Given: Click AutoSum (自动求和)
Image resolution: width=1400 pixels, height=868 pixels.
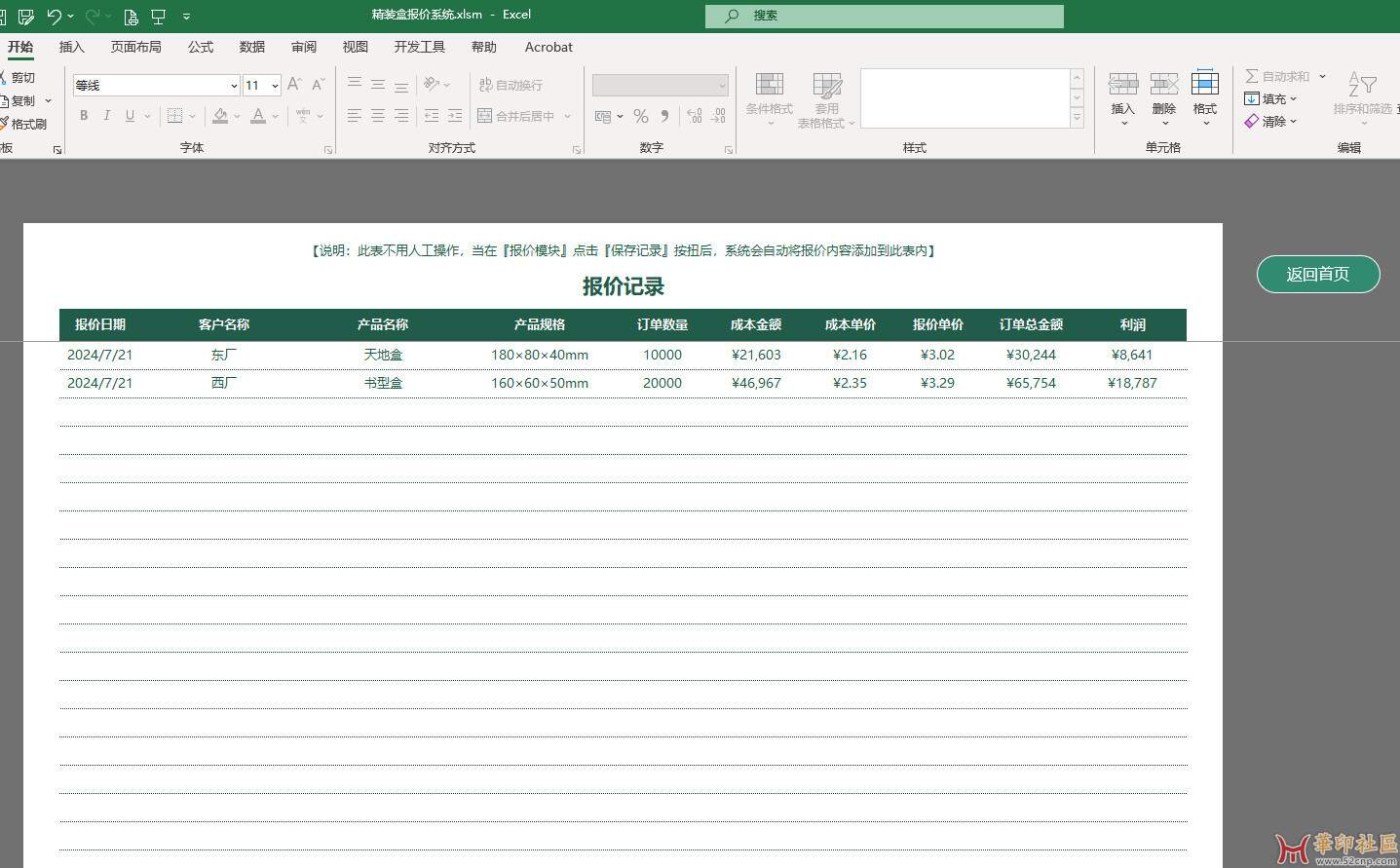Looking at the screenshot, I should (1278, 76).
